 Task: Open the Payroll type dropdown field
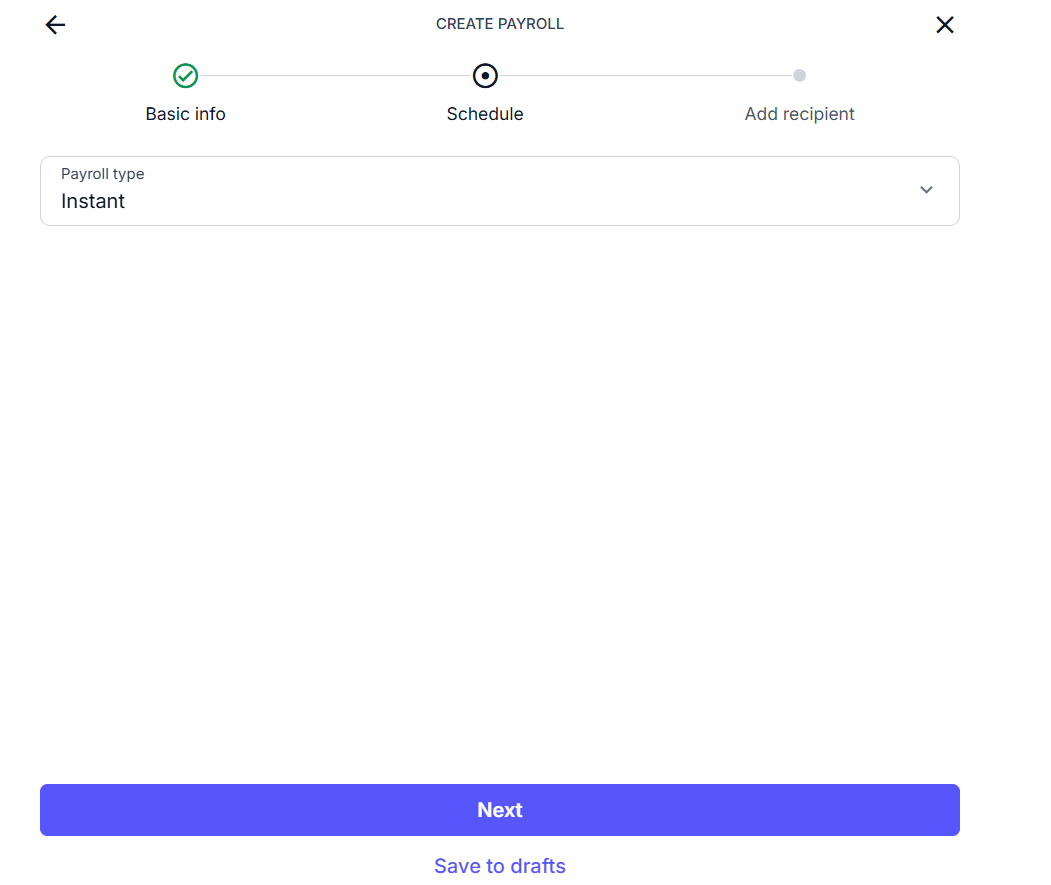[x=500, y=191]
